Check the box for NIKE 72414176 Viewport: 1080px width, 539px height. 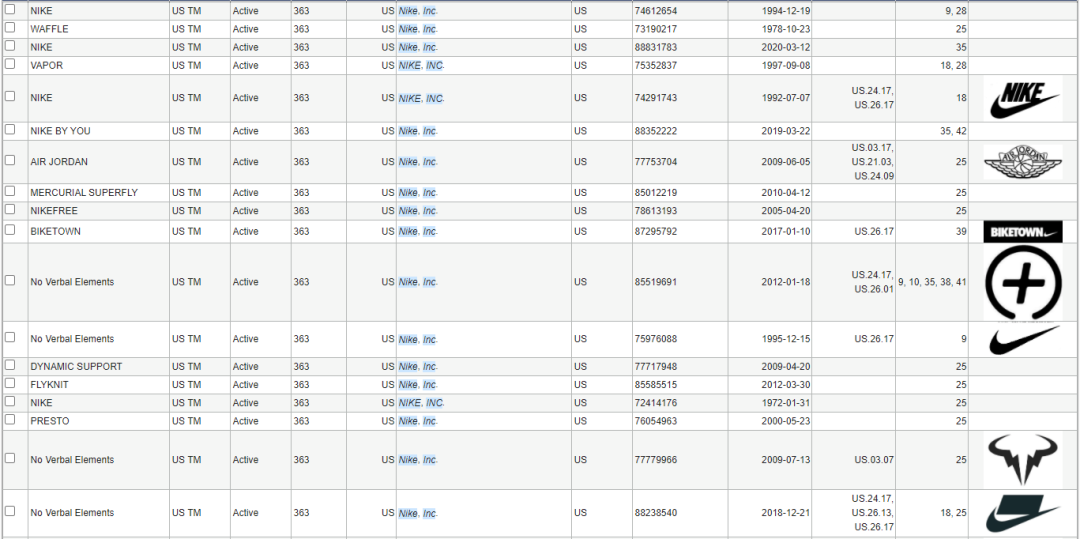[10, 401]
